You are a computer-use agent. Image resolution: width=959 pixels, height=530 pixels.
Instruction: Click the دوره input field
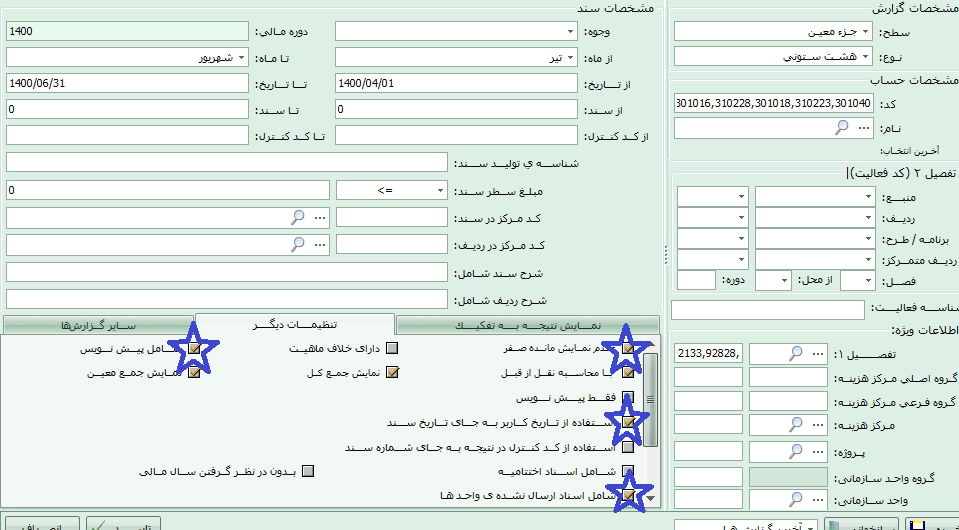pyautogui.click(x=697, y=281)
